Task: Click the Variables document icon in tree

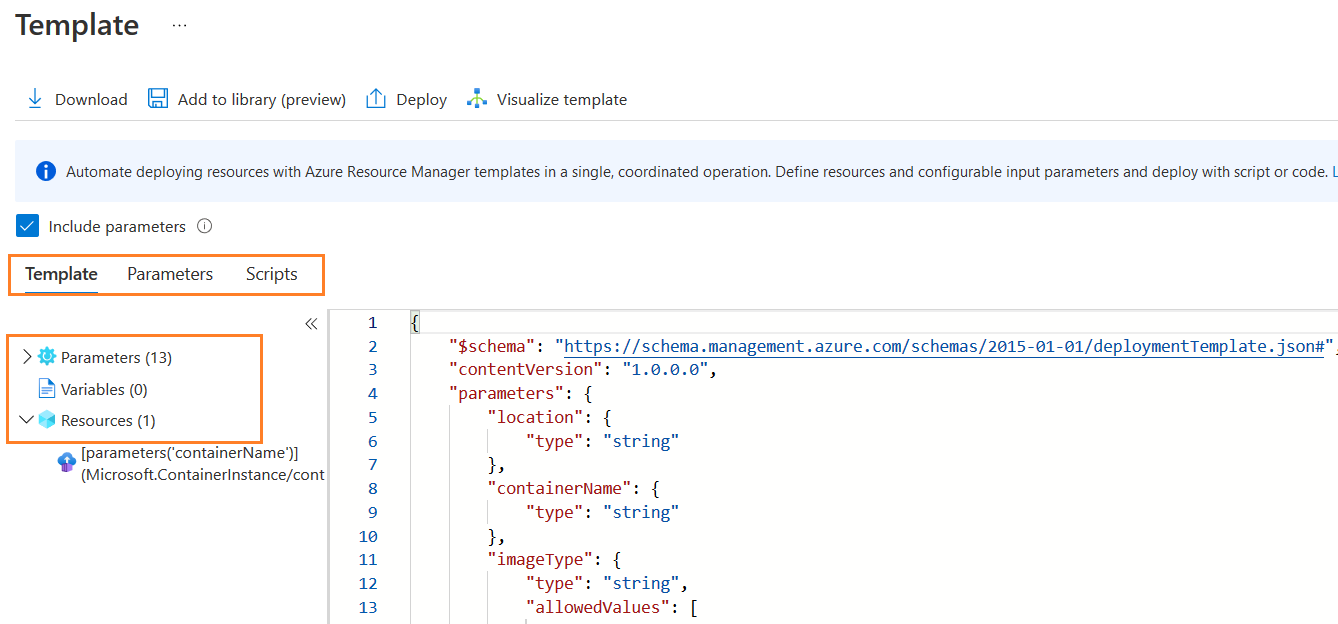Action: tap(47, 389)
